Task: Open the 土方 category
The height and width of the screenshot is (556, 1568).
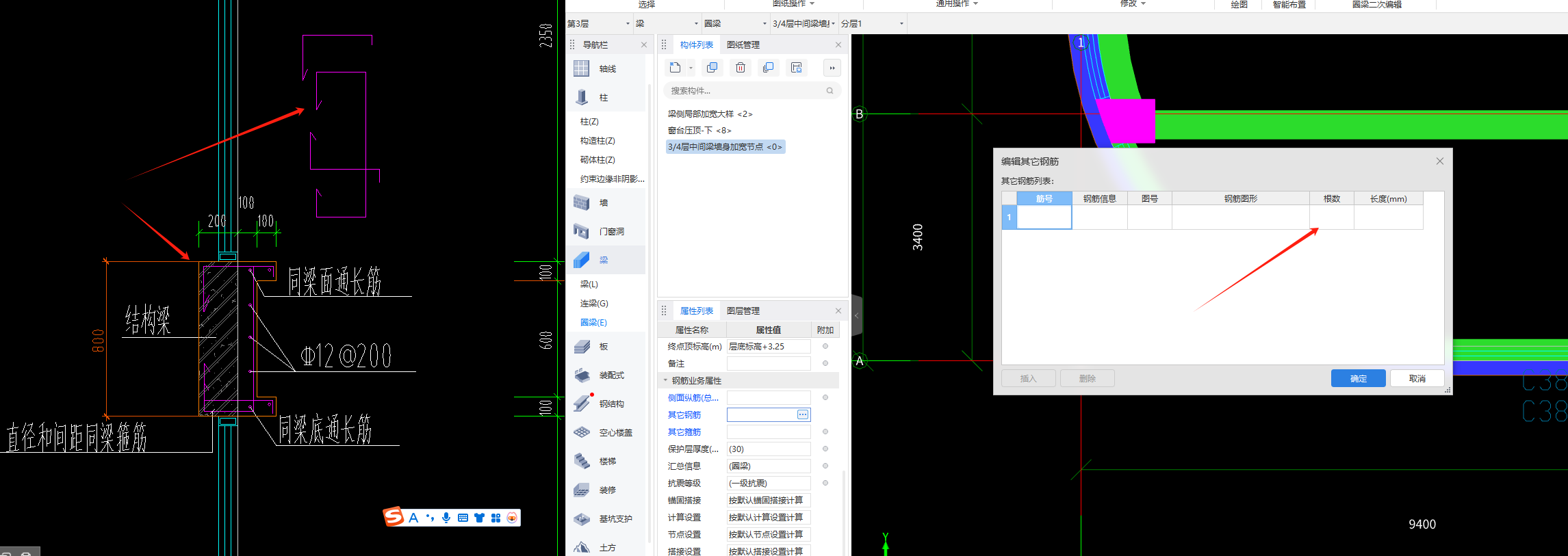Action: [x=606, y=547]
